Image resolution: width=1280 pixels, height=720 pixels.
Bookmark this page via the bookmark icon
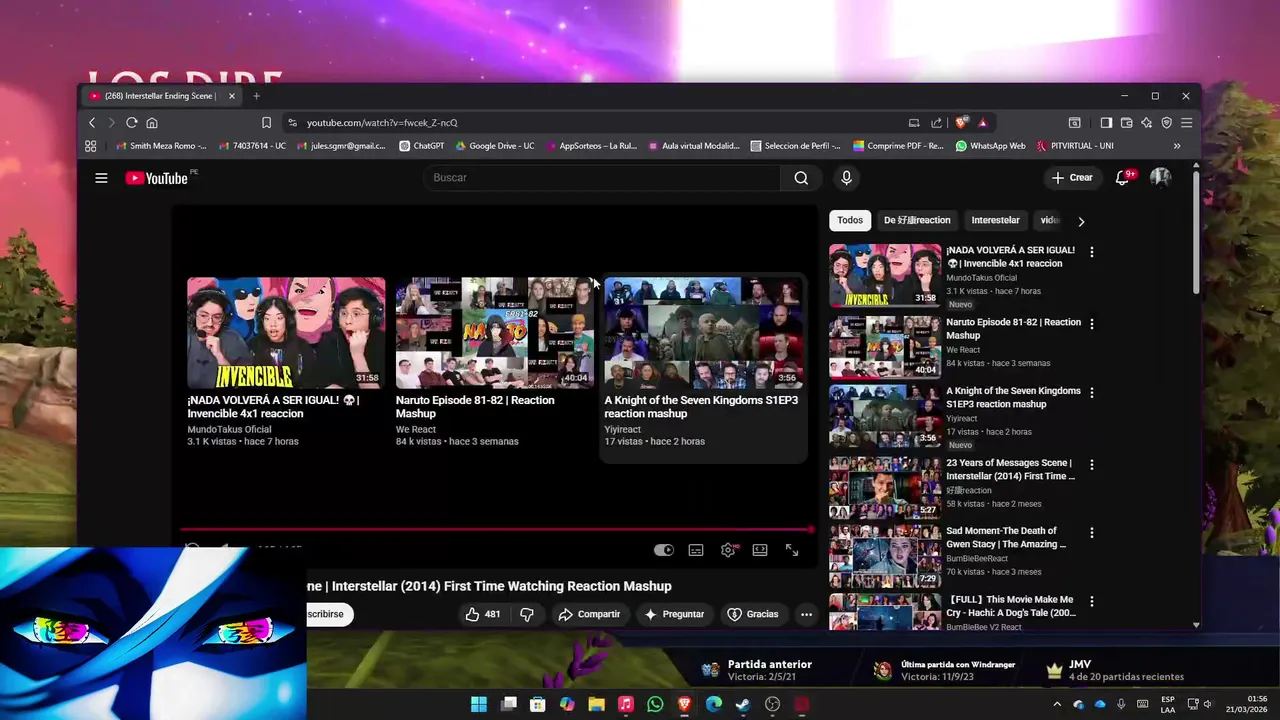tap(266, 122)
